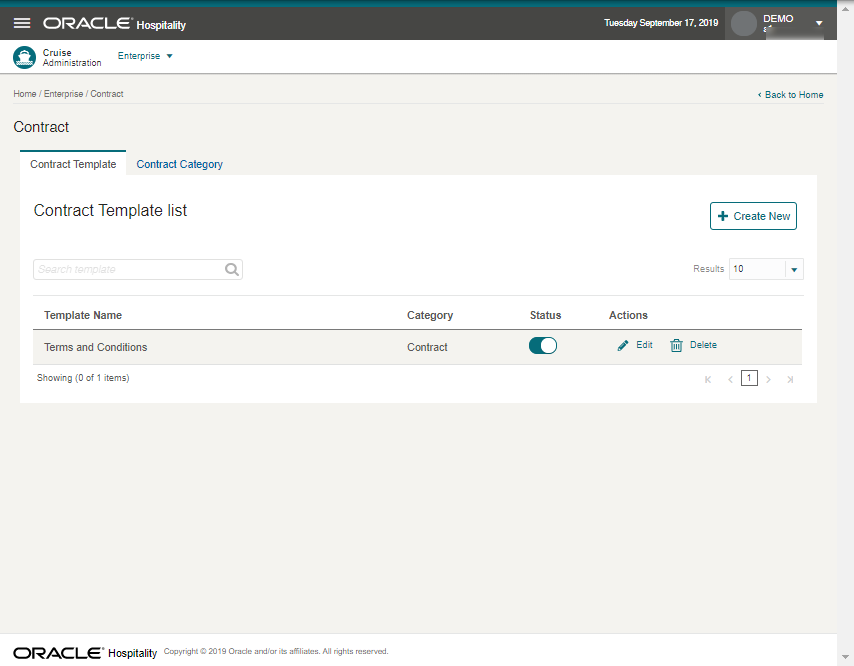Go to first page pagination icon
Screen dimensions: 854x666
click(707, 380)
